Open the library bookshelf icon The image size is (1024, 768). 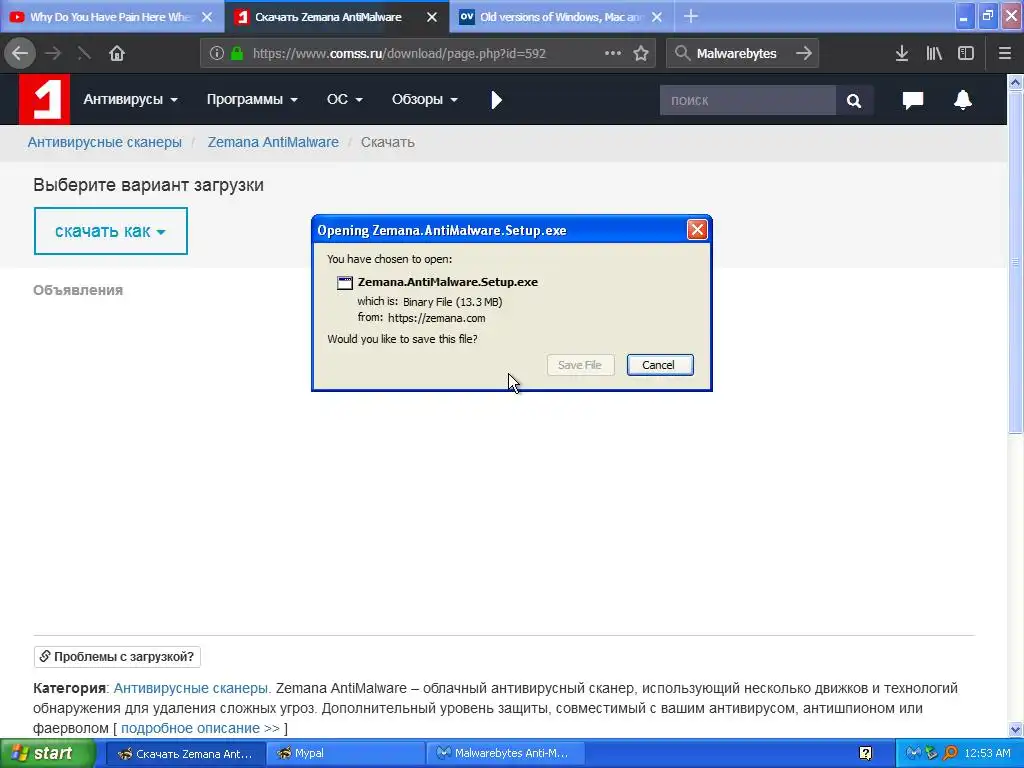pos(934,53)
